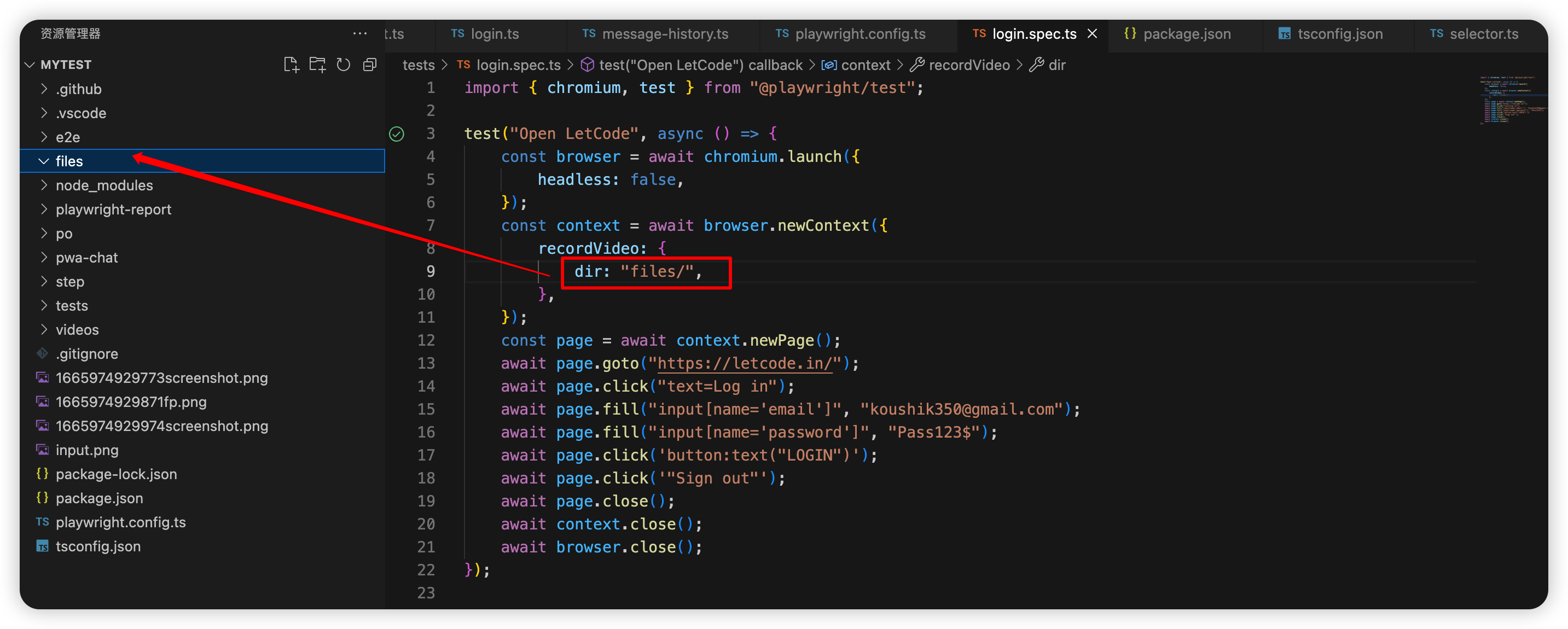Click the New Folder icon in Explorer
This screenshot has width=1568, height=629.
317,64
